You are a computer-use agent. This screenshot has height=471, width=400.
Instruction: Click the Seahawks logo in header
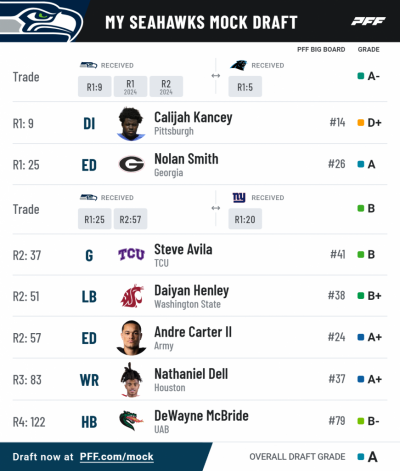tap(42, 21)
